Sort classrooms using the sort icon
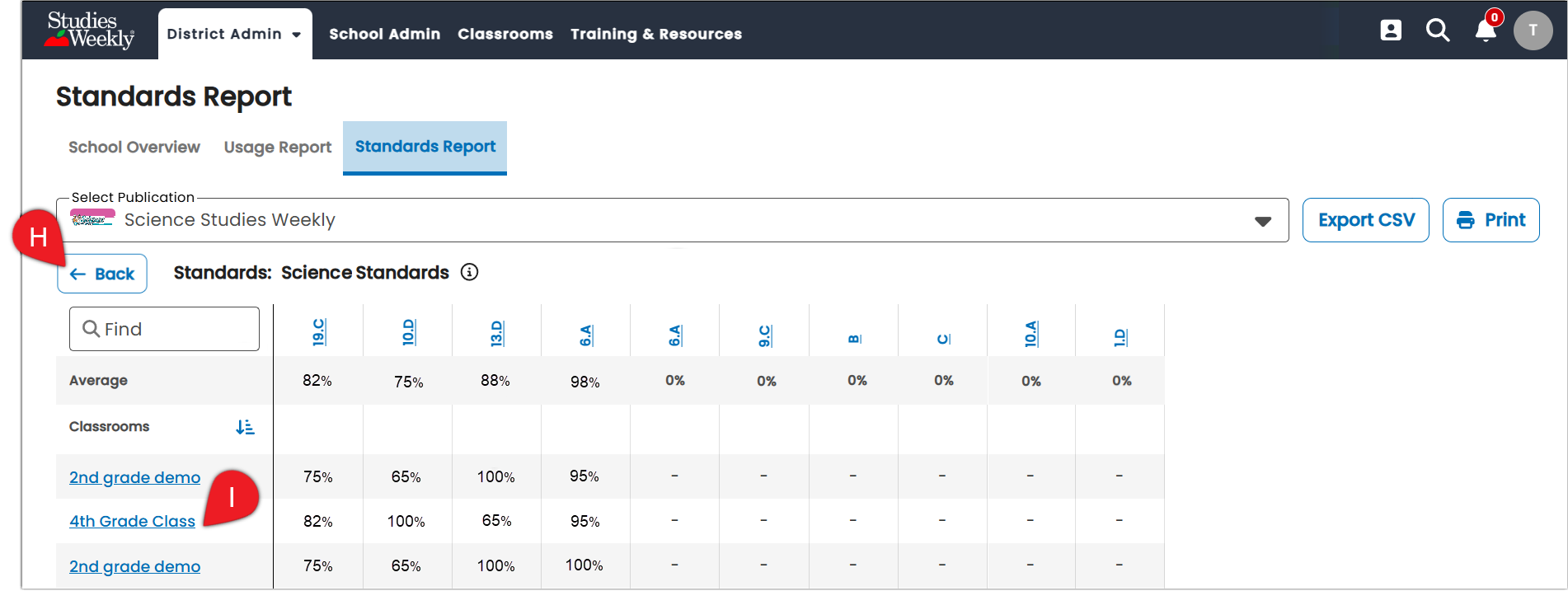Viewport: 1568px width, 591px height. [245, 427]
